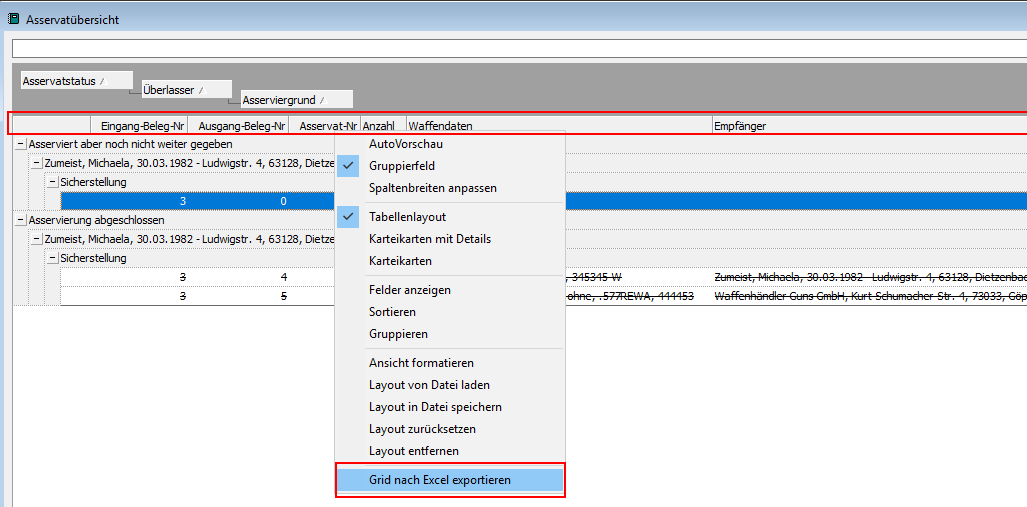Choose 'Grid nach Excel exportieren'
1027x507 pixels.
point(440,480)
